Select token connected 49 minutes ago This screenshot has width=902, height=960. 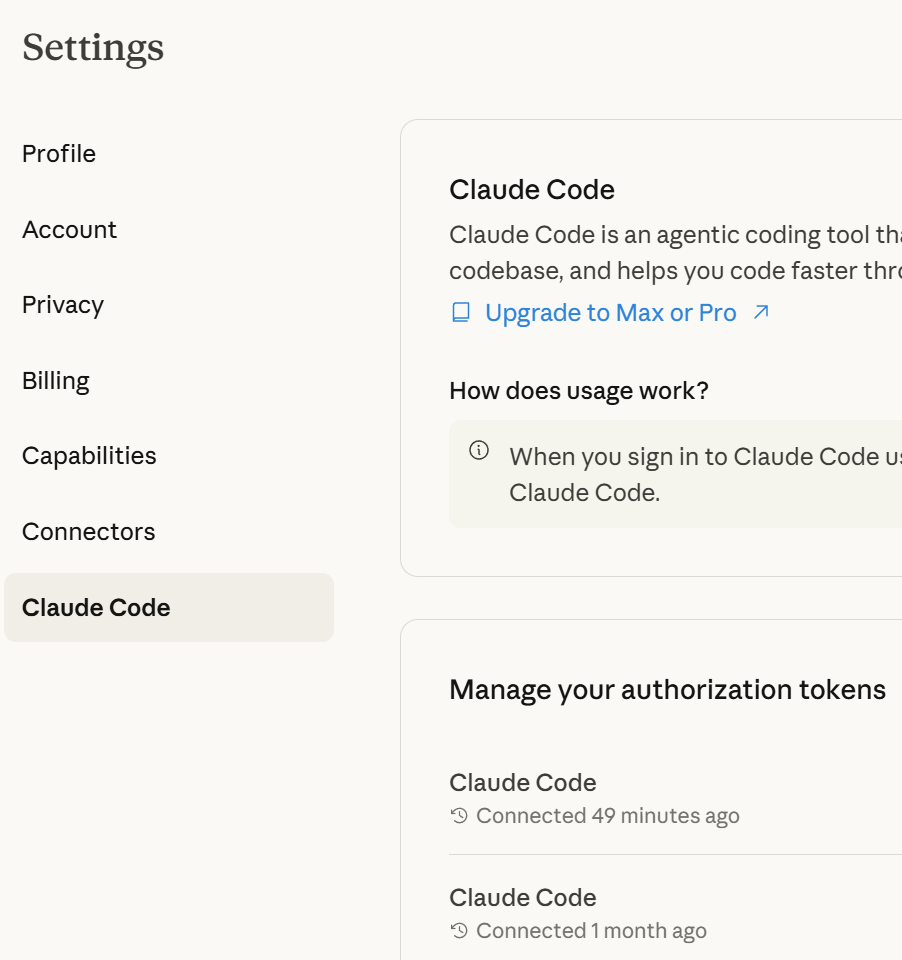pyautogui.click(x=675, y=798)
